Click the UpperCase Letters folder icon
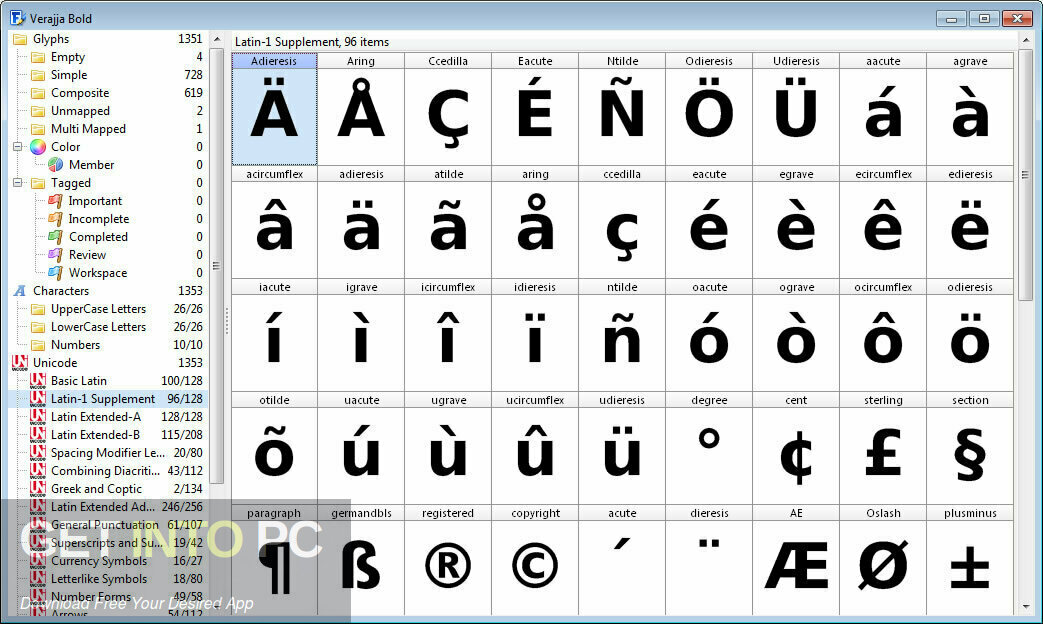 point(39,309)
